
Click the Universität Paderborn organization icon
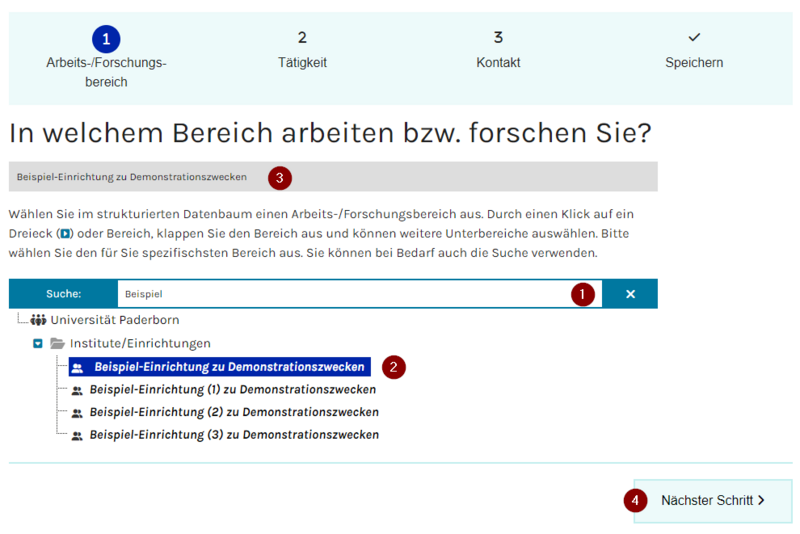pos(38,320)
